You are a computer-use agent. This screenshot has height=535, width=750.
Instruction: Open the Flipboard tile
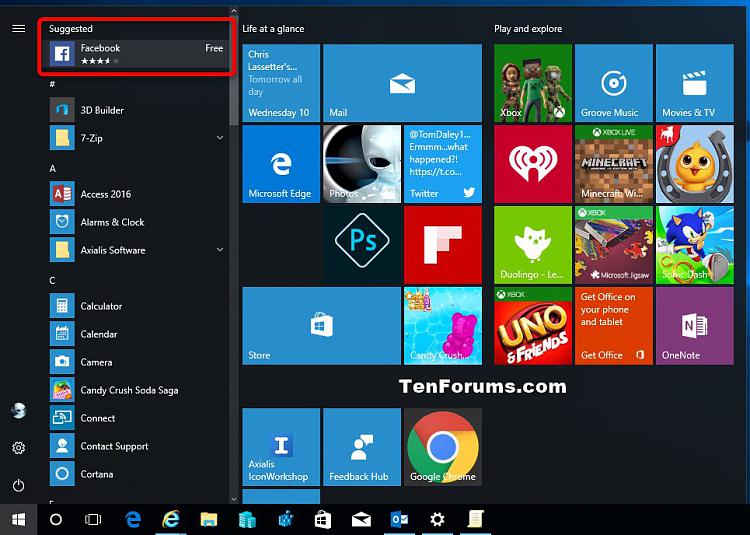[x=442, y=243]
